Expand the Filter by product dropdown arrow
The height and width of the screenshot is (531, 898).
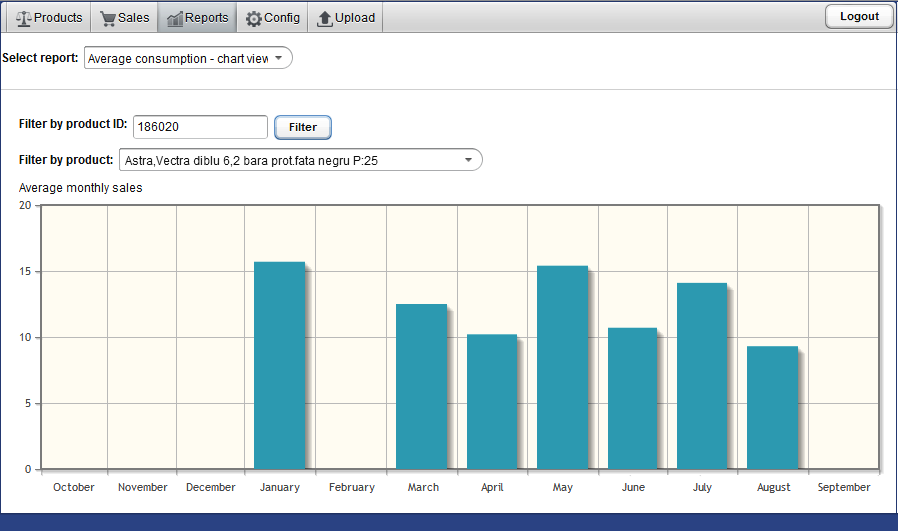(468, 160)
